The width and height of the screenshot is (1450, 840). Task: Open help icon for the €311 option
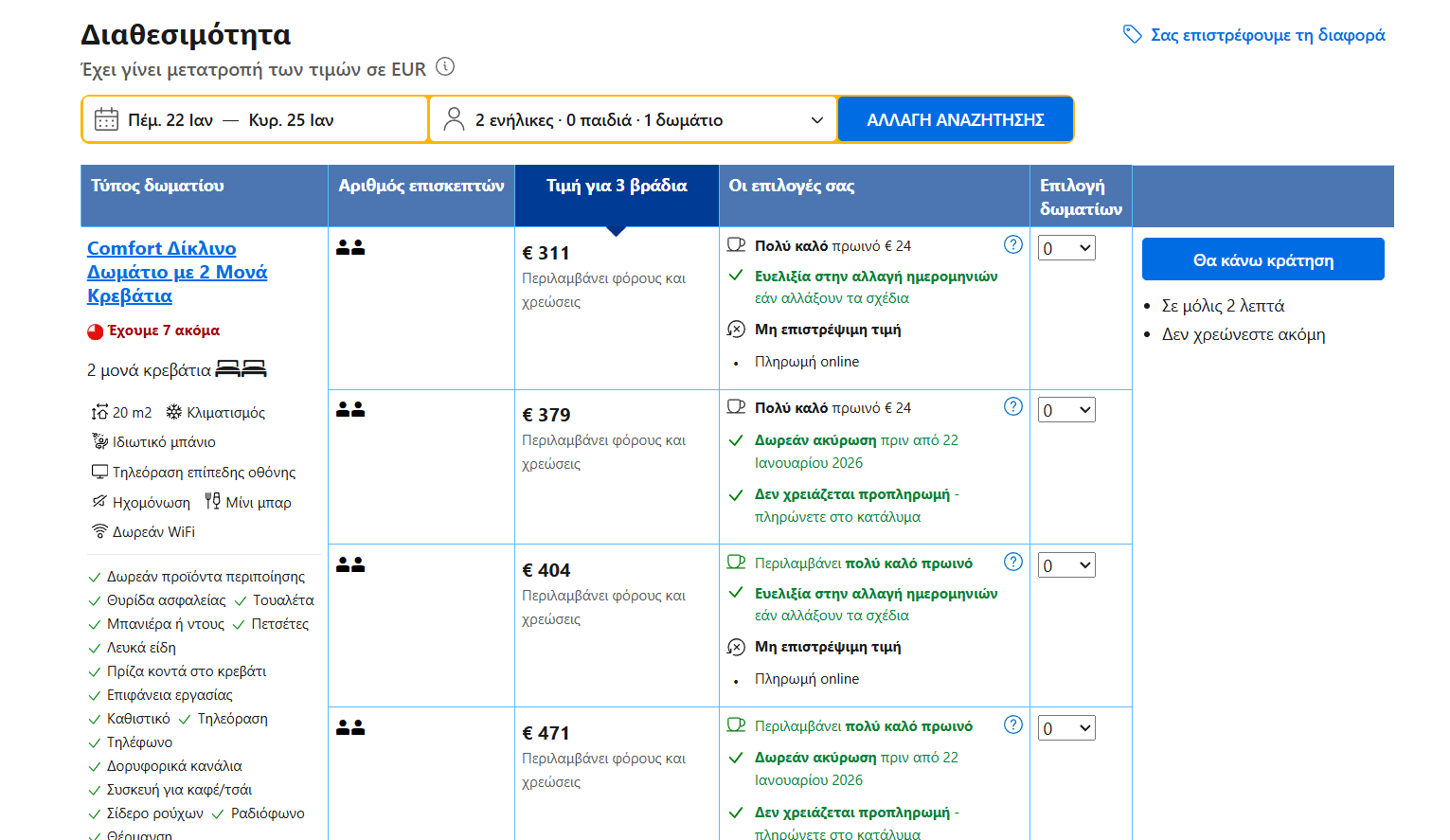(1012, 245)
